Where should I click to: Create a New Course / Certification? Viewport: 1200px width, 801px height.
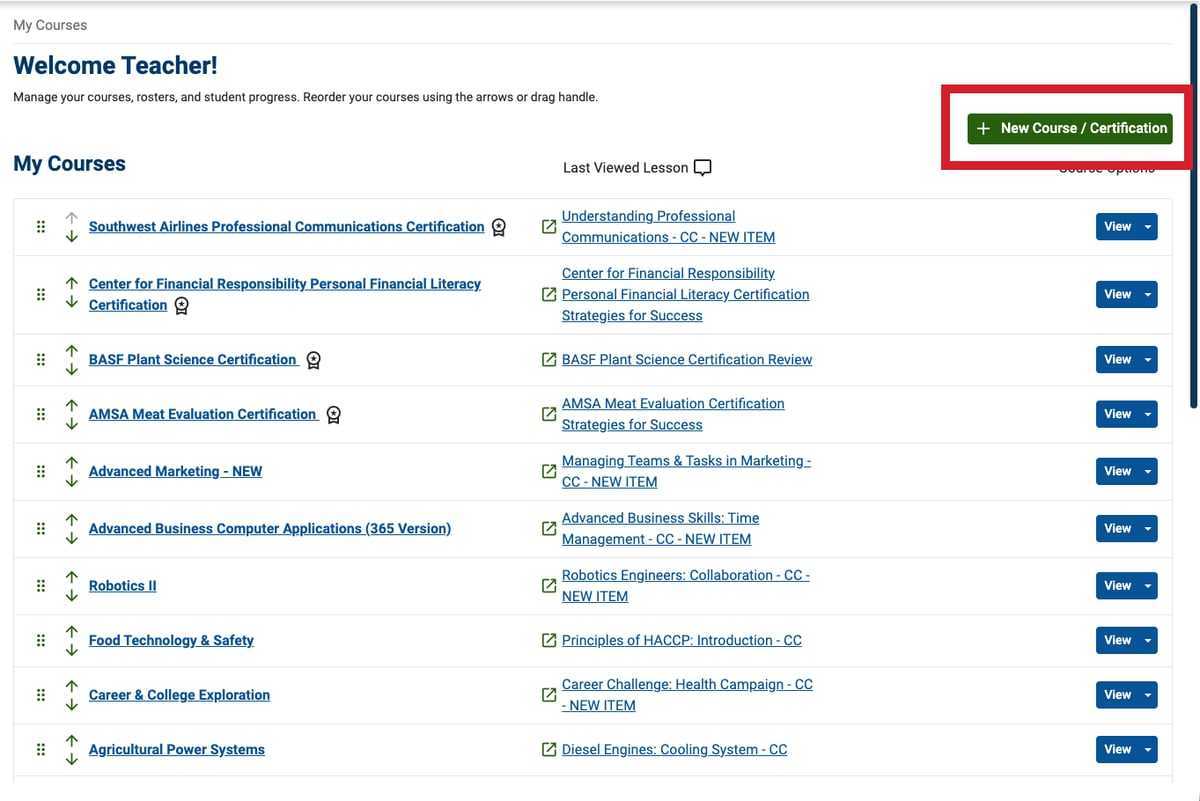[x=1069, y=128]
